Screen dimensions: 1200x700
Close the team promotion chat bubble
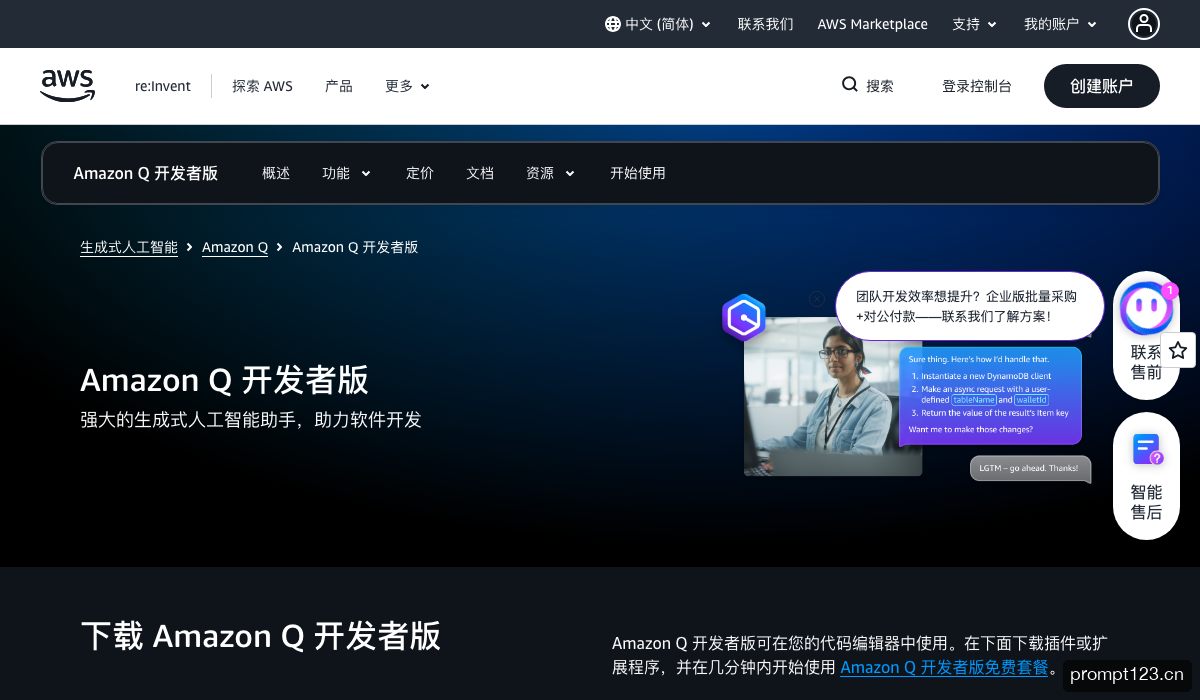click(x=817, y=299)
